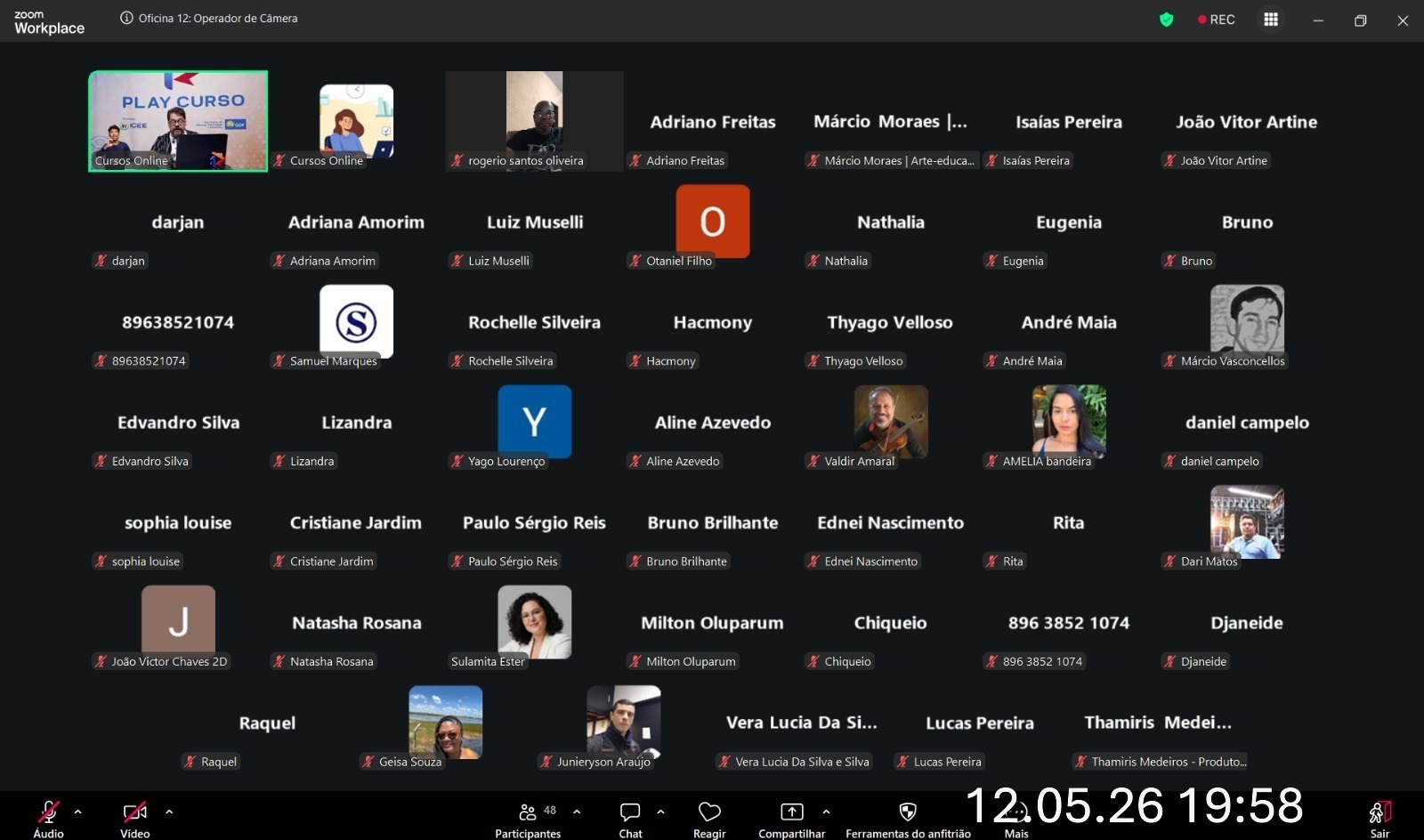Click João Victor Chaves 2D J avatar
This screenshot has width=1424, height=840.
tap(178, 620)
